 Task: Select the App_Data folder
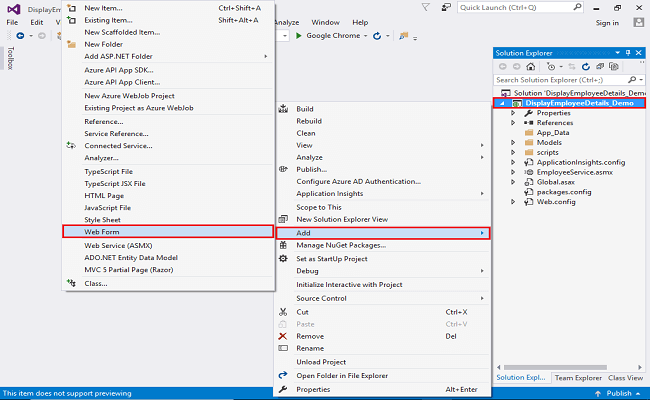click(x=553, y=133)
